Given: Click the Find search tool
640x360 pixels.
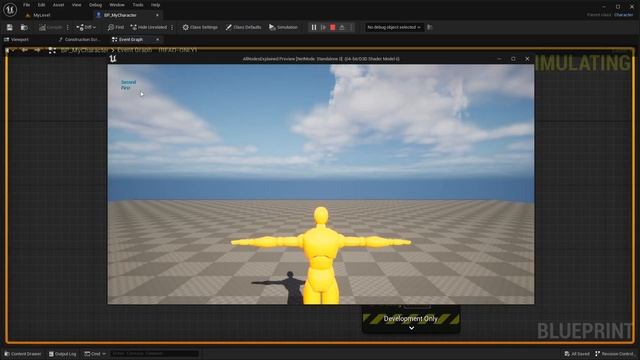Looking at the screenshot, I should 116,27.
